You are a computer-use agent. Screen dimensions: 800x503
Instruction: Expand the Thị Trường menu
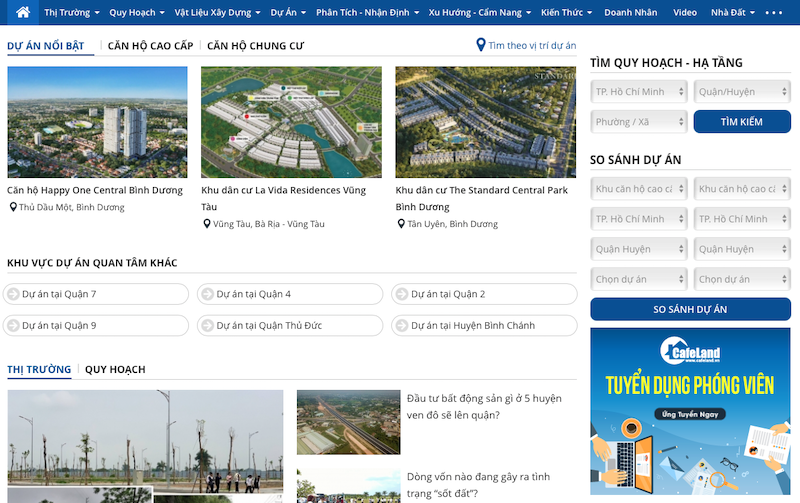(x=71, y=12)
